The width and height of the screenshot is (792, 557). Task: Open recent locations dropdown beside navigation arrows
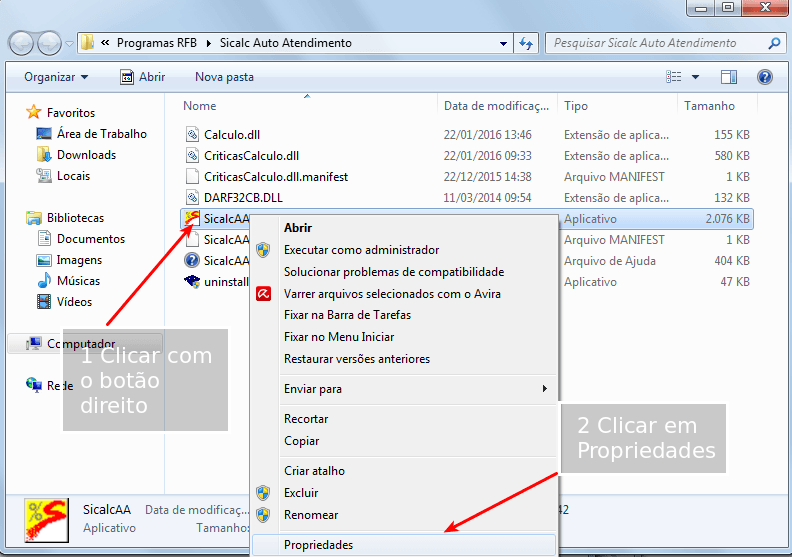[x=69, y=44]
